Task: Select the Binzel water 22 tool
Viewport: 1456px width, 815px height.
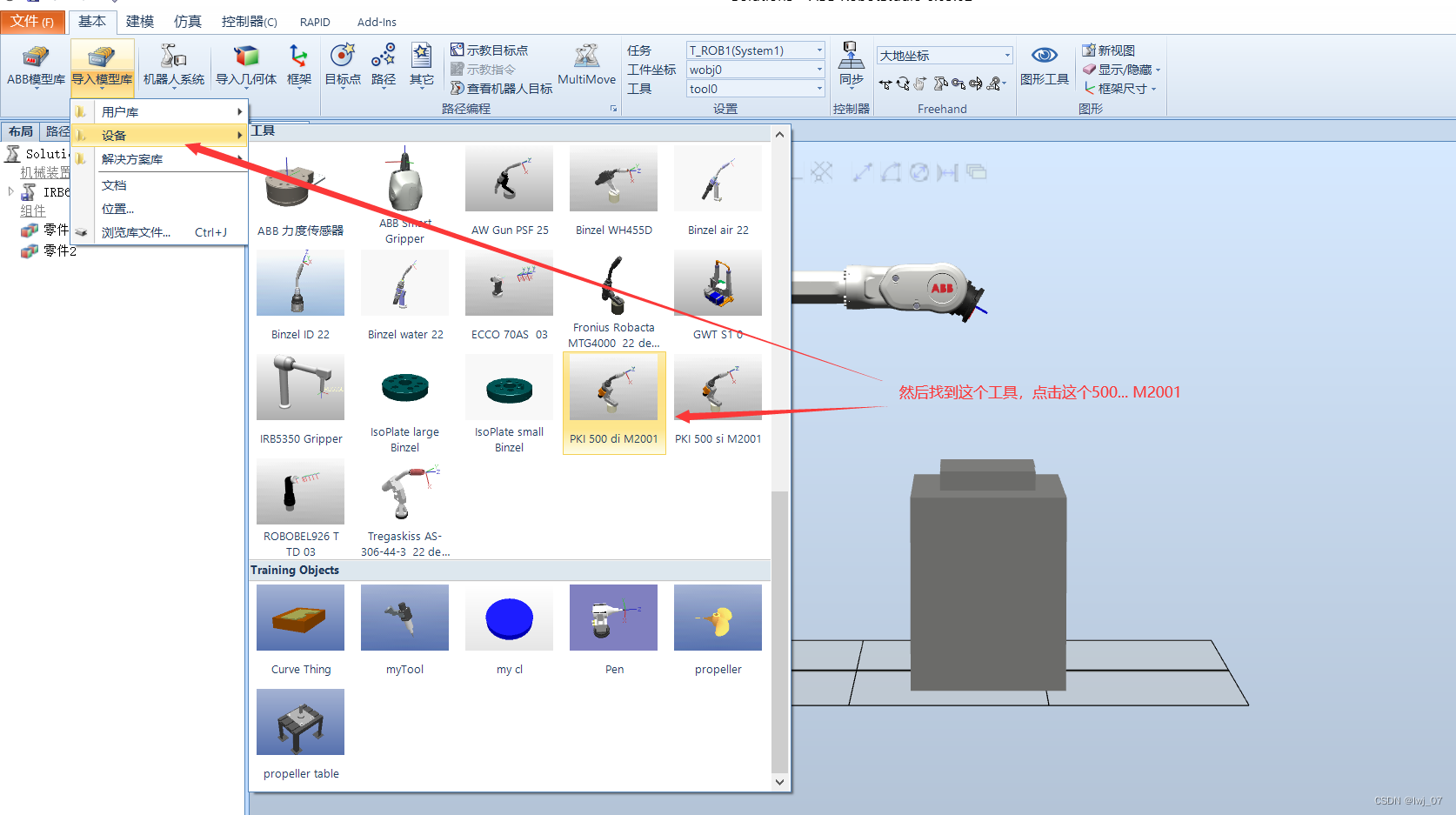Action: click(404, 297)
